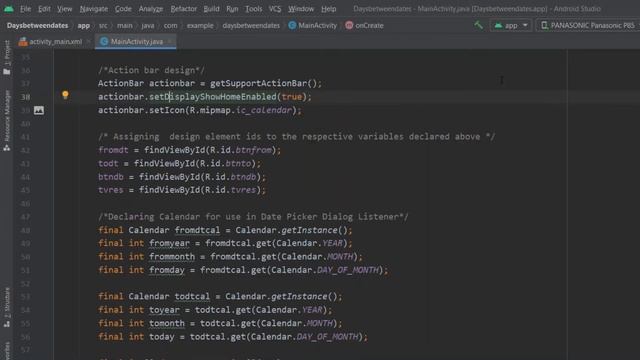The width and height of the screenshot is (640, 360).
Task: Open the View menu
Action: pyautogui.click(x=64, y=9)
